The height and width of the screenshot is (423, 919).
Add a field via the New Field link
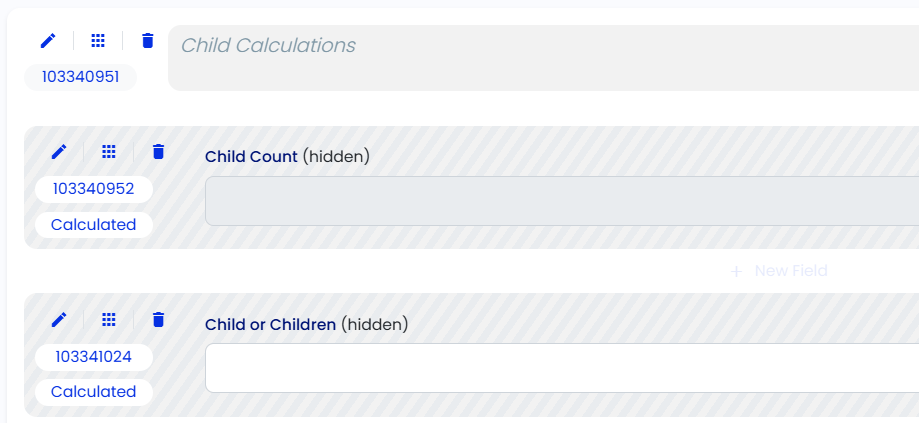tap(791, 271)
